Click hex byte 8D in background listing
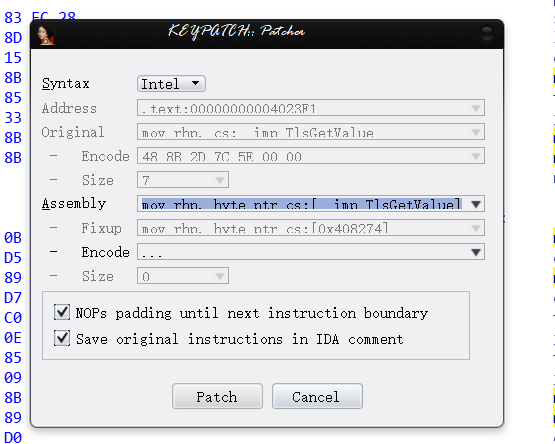The height and width of the screenshot is (444, 555). (13, 38)
